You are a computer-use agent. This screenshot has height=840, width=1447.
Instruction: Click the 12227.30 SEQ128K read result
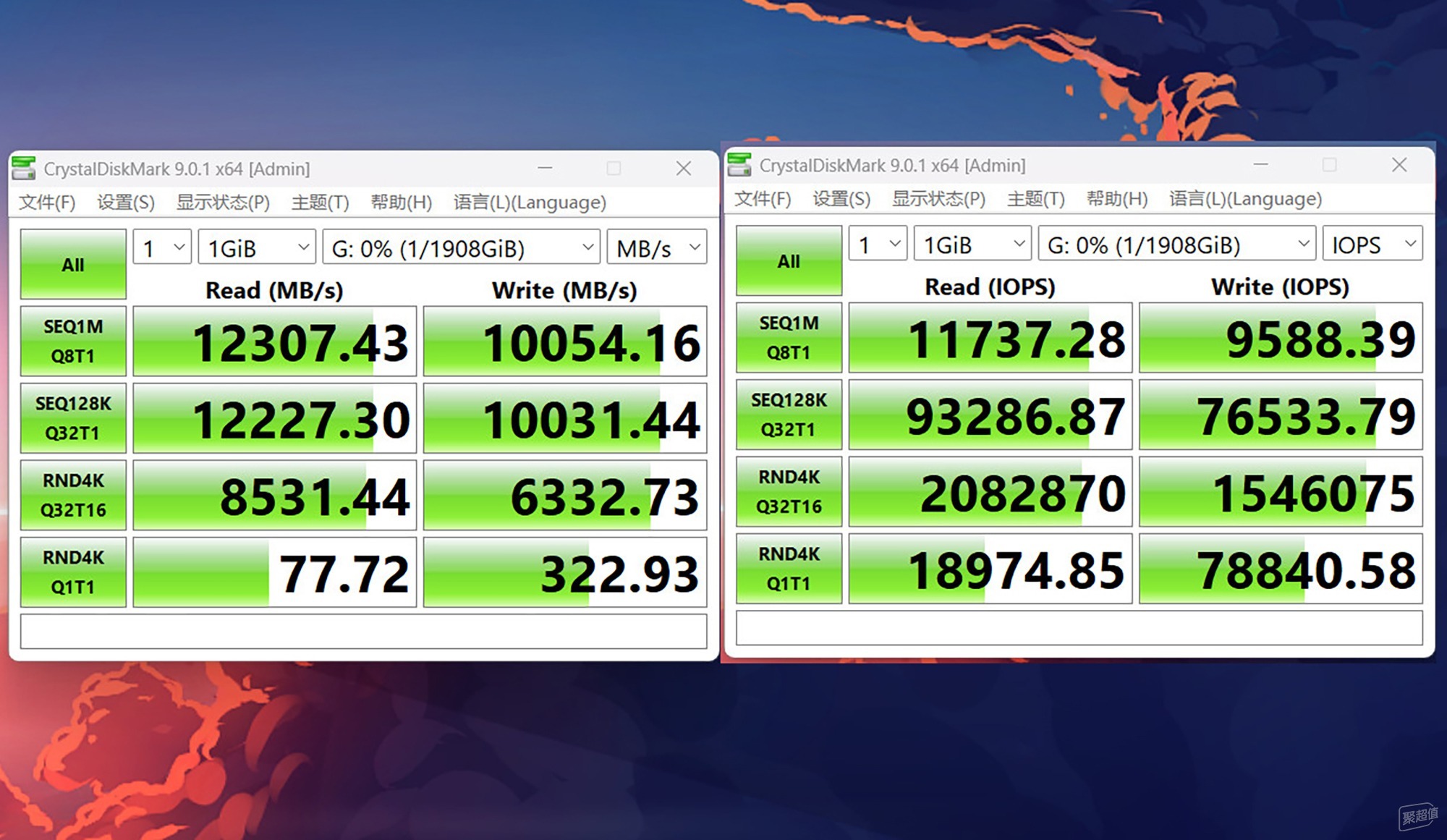point(275,418)
